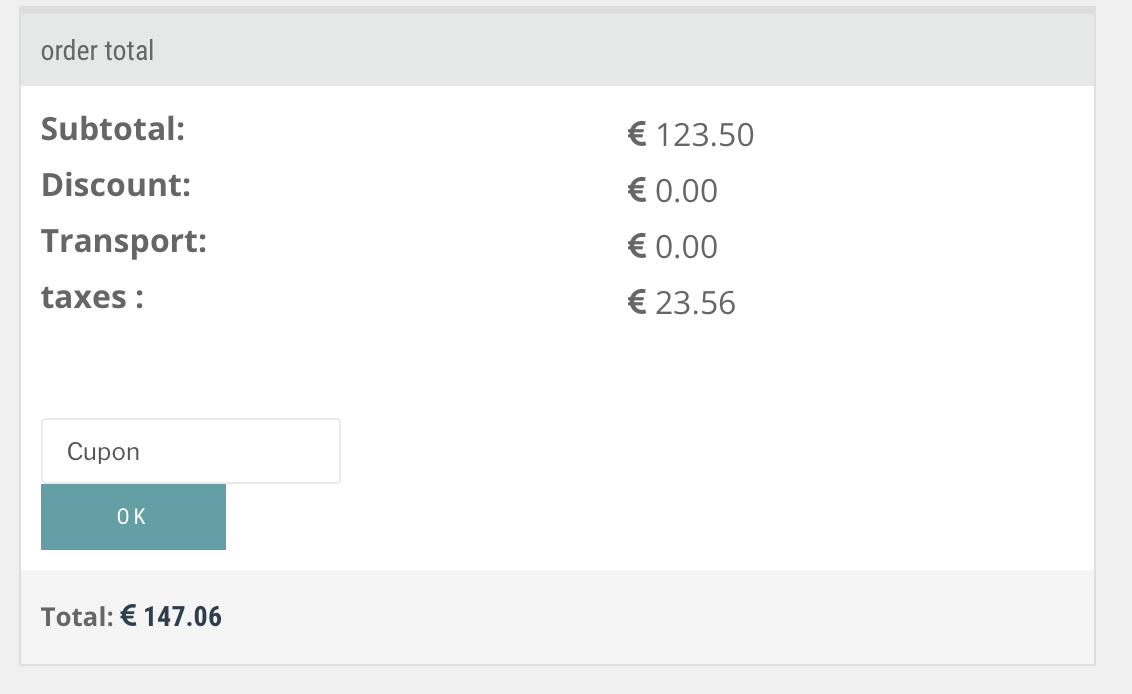
Task: Click the 0.00 number in Transport row
Action: click(x=687, y=247)
